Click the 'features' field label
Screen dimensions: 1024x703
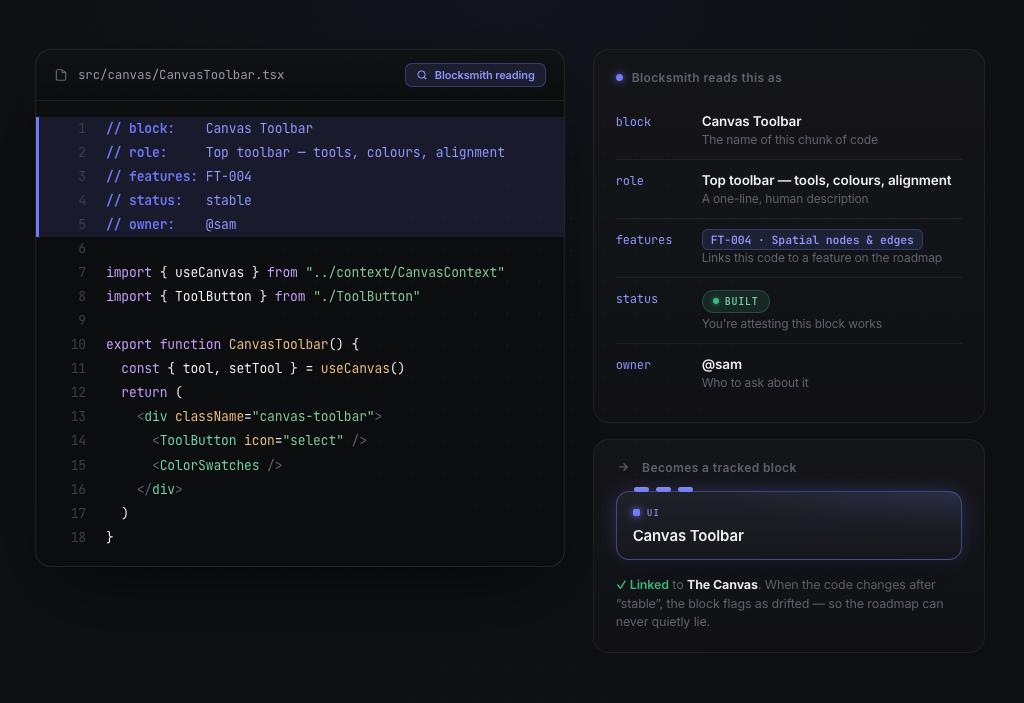pyautogui.click(x=644, y=240)
